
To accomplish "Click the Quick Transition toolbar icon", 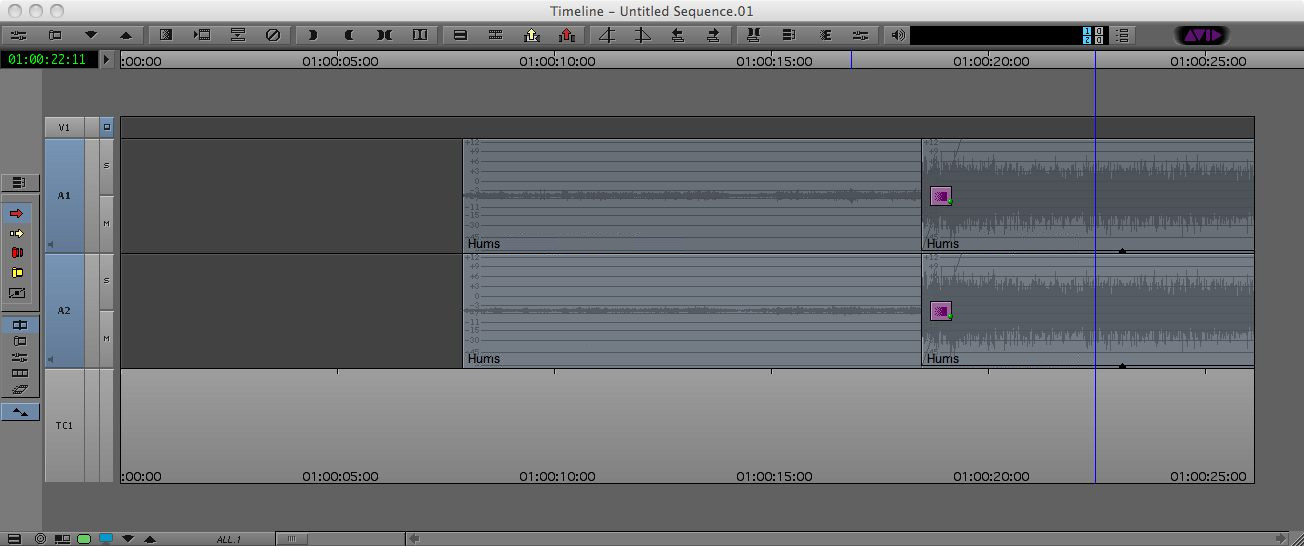I will point(166,35).
